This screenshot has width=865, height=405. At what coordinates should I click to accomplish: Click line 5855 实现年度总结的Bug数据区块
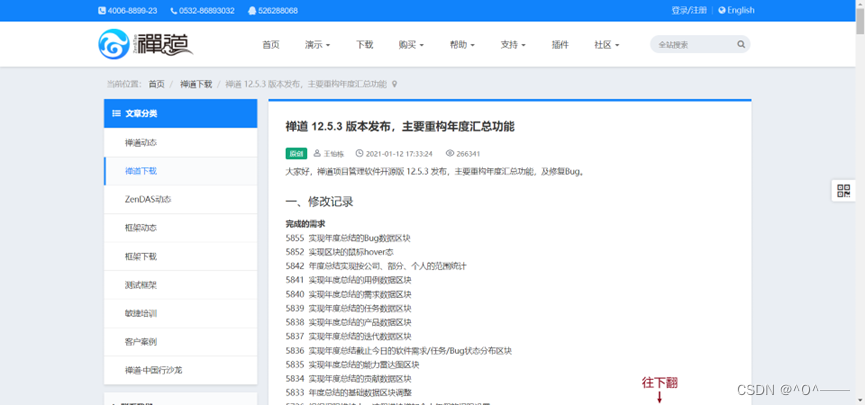pos(348,238)
